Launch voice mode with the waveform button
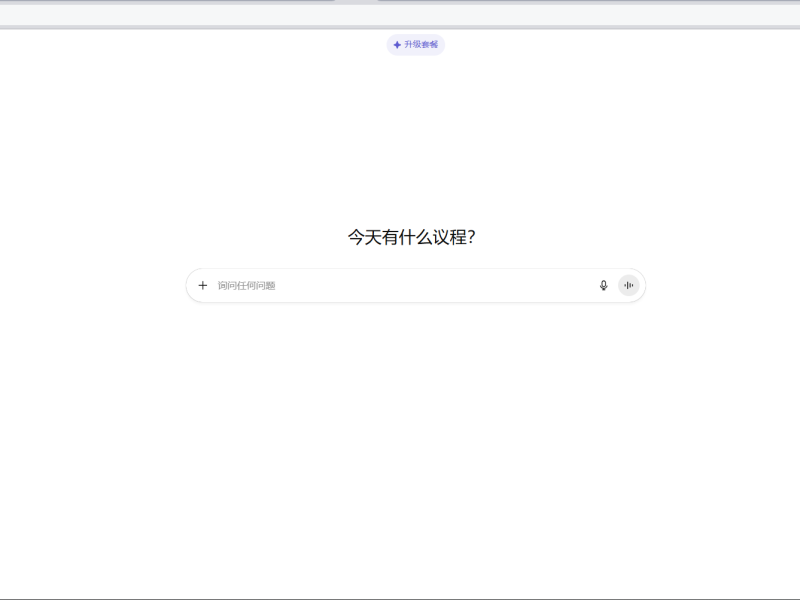This screenshot has width=800, height=600. [629, 285]
